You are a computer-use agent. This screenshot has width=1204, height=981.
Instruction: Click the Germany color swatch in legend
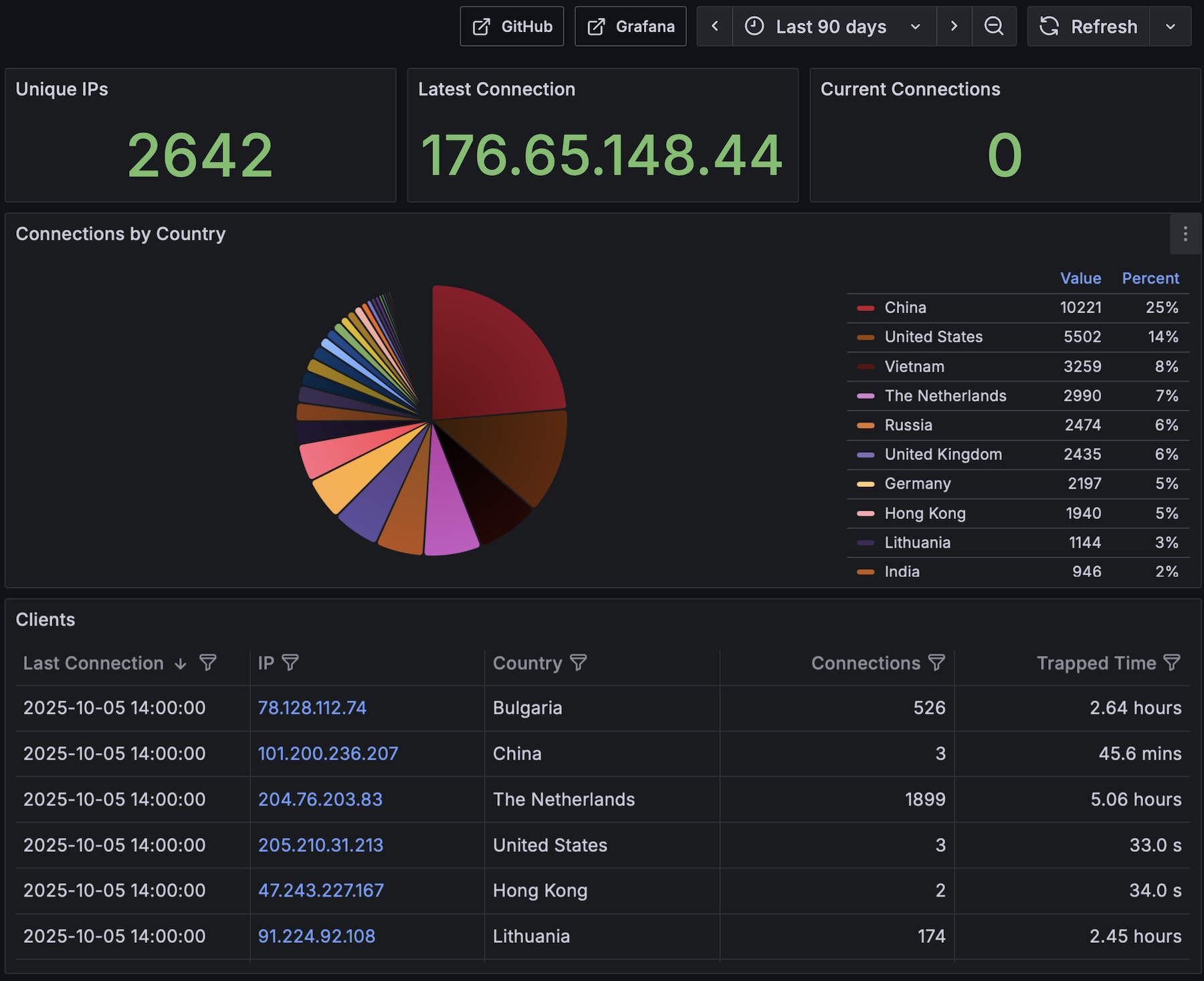866,484
